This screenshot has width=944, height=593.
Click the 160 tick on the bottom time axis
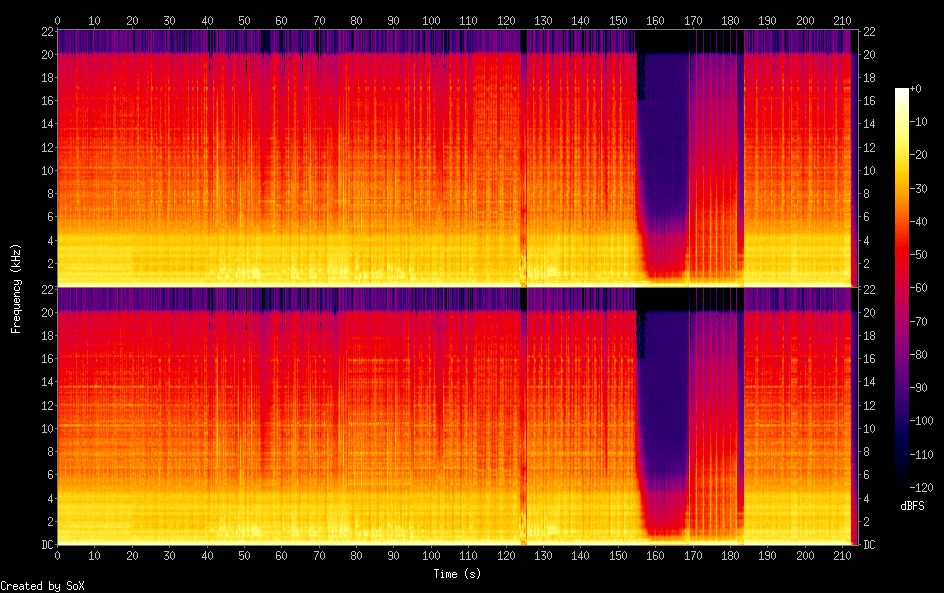point(655,555)
